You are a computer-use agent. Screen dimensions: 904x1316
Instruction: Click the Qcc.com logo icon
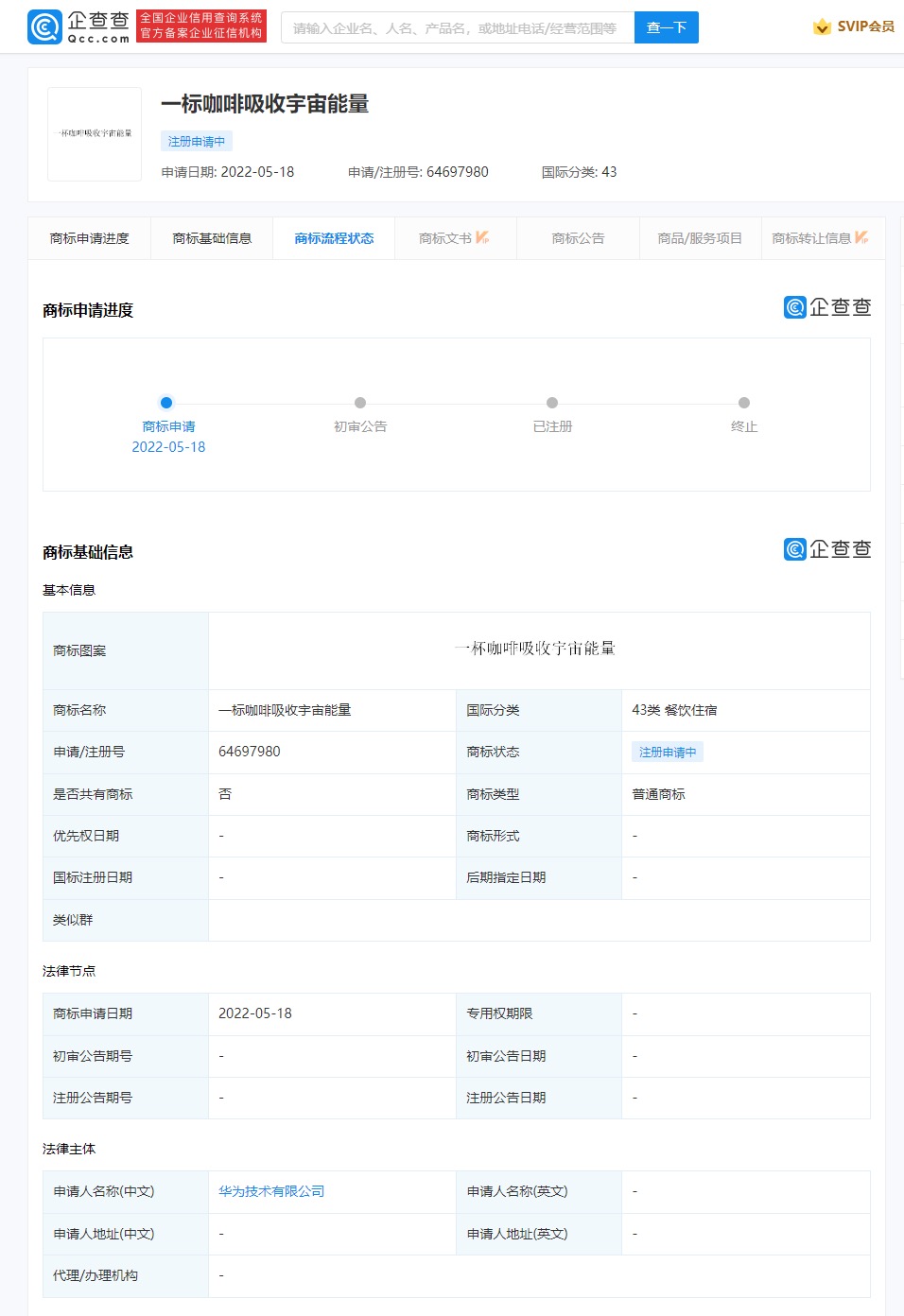click(44, 27)
